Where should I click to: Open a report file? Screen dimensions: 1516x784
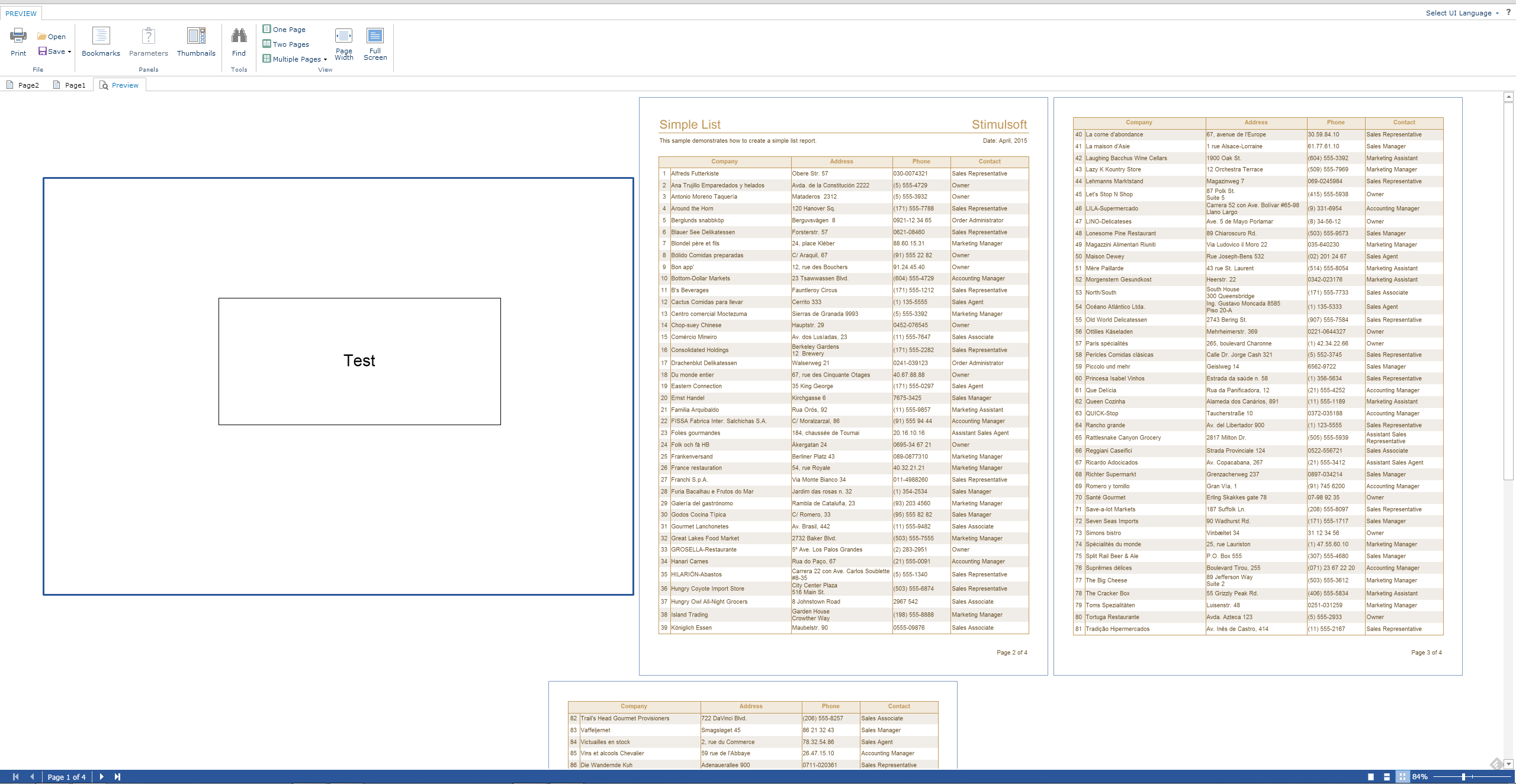point(52,37)
